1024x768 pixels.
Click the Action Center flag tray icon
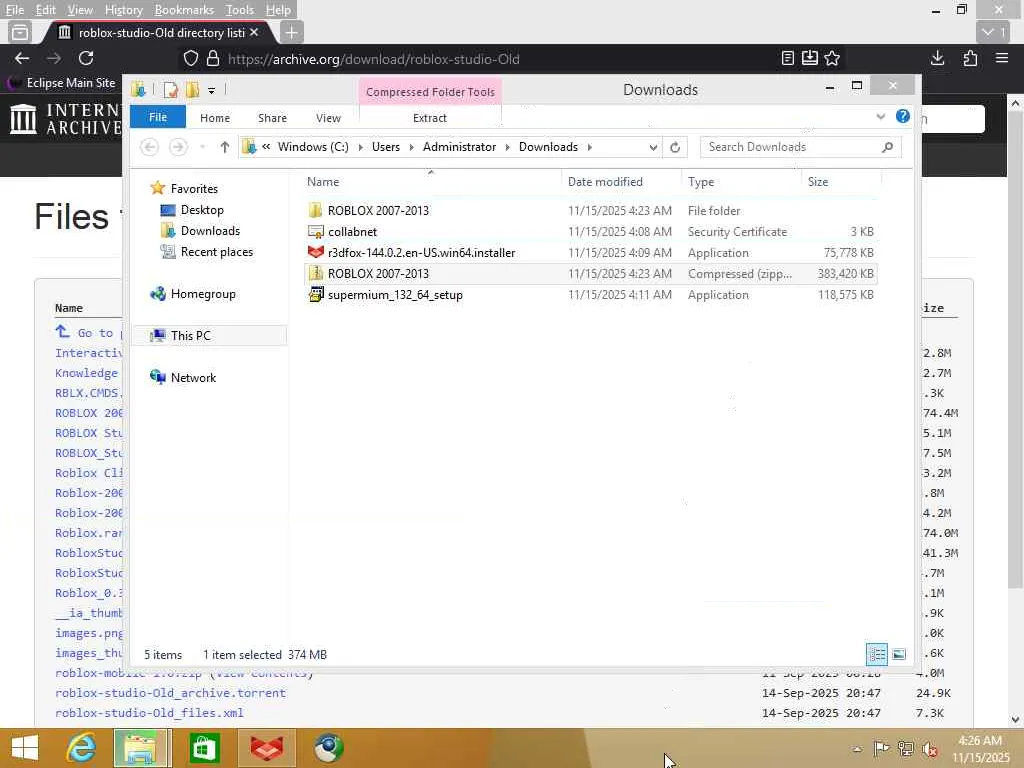pyautogui.click(x=881, y=748)
